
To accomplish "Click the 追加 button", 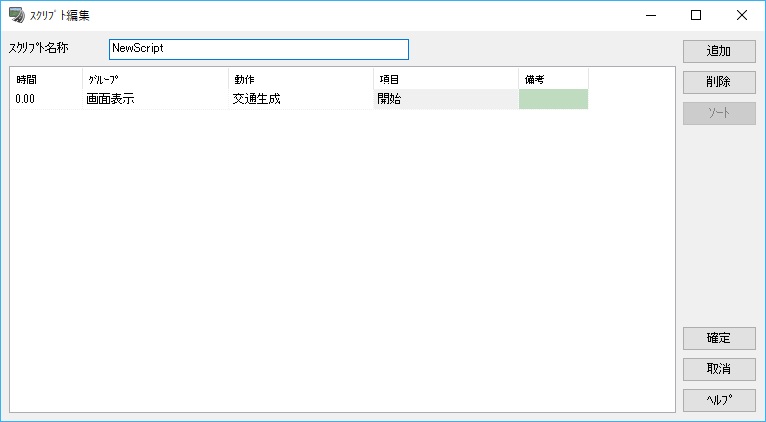I will coord(719,51).
